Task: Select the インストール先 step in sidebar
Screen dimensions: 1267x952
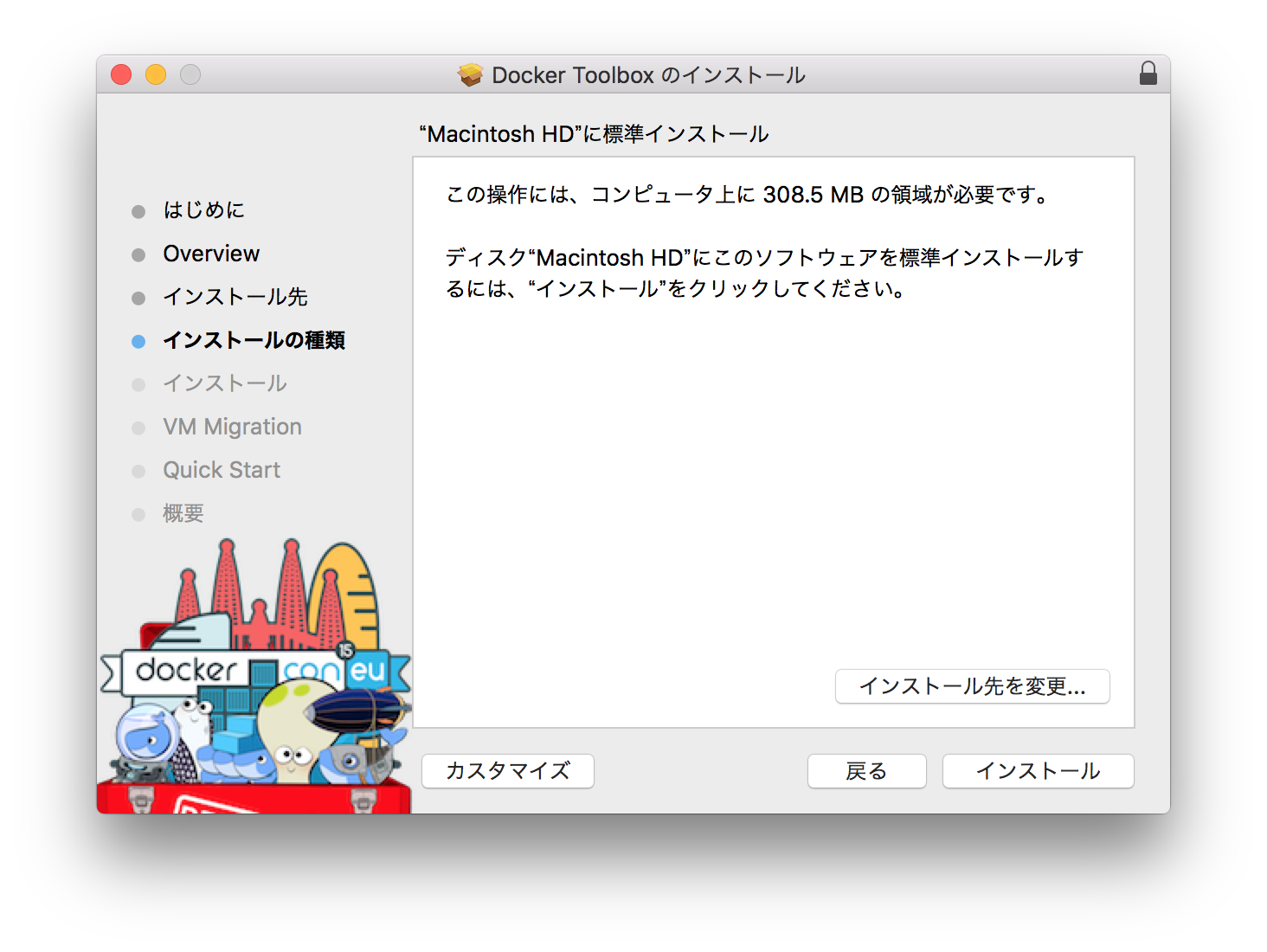Action: tap(235, 297)
